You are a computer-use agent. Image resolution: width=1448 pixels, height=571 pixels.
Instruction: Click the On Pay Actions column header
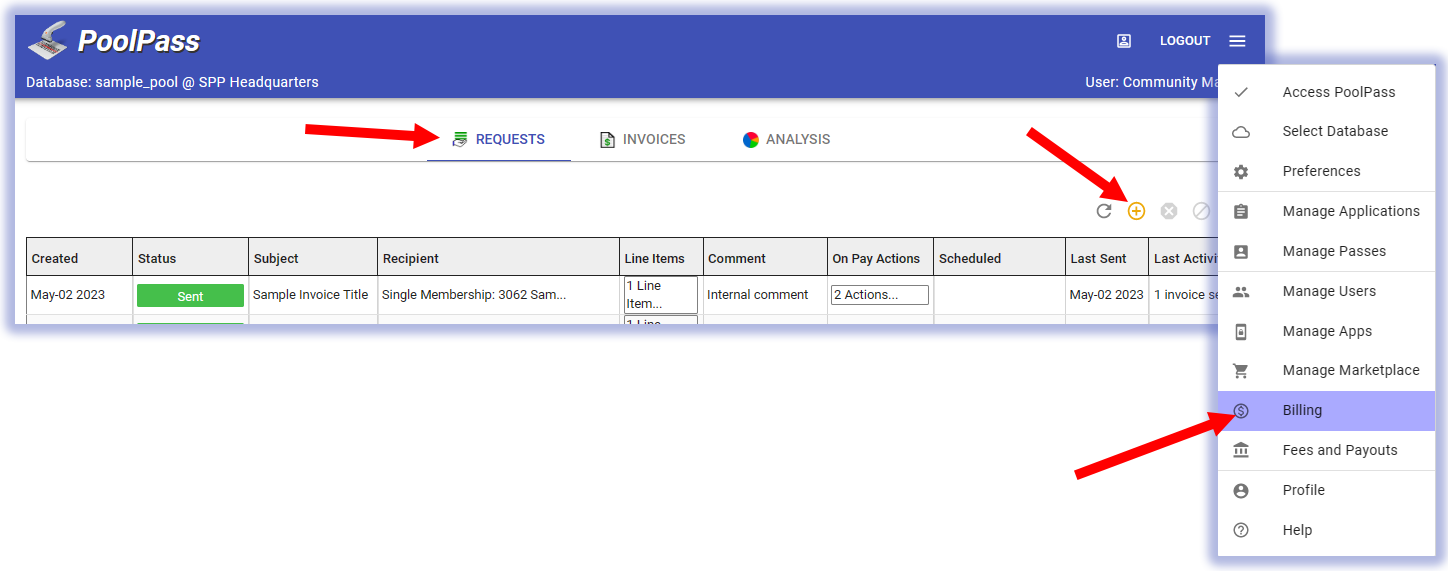click(x=880, y=258)
